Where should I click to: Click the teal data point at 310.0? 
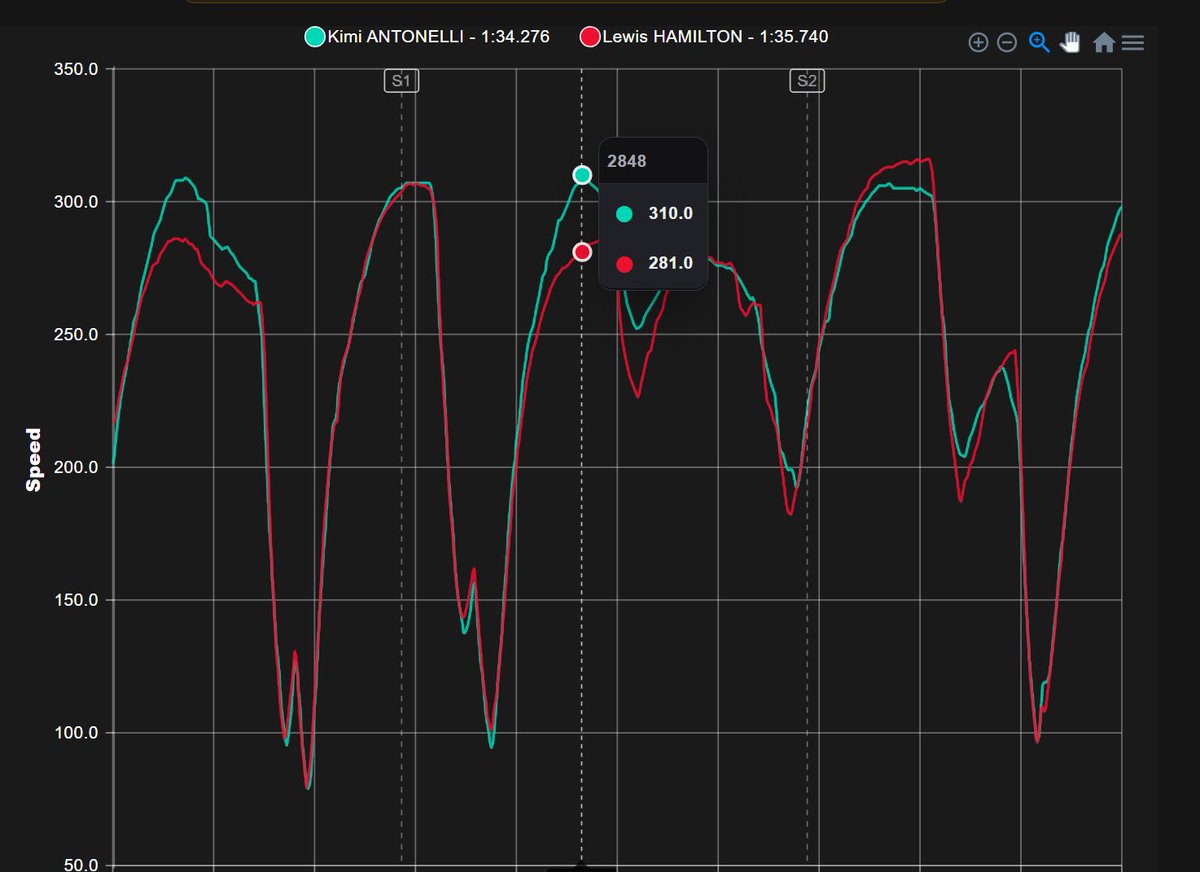pos(582,175)
